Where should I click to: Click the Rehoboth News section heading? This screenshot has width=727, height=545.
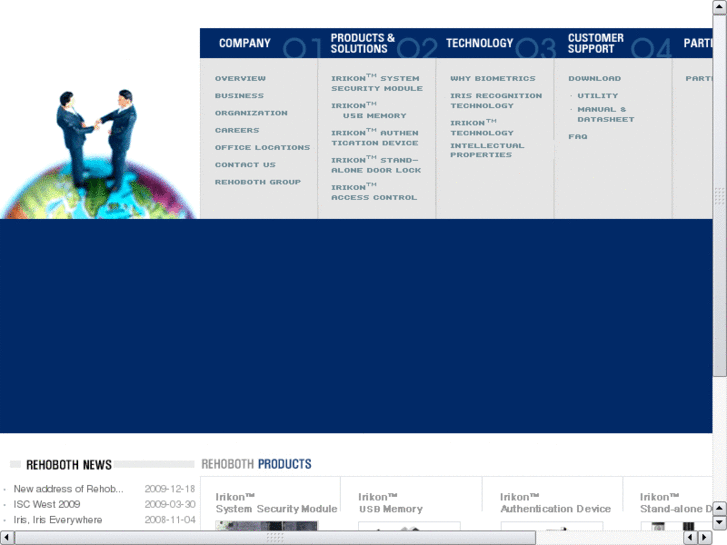tap(69, 465)
